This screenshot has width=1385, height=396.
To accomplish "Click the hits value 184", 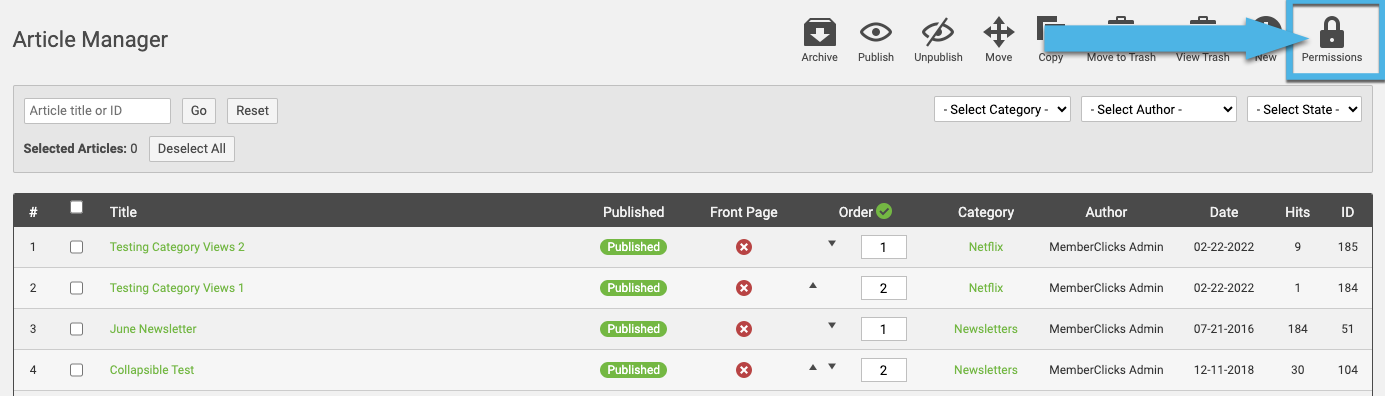I will click(1297, 329).
